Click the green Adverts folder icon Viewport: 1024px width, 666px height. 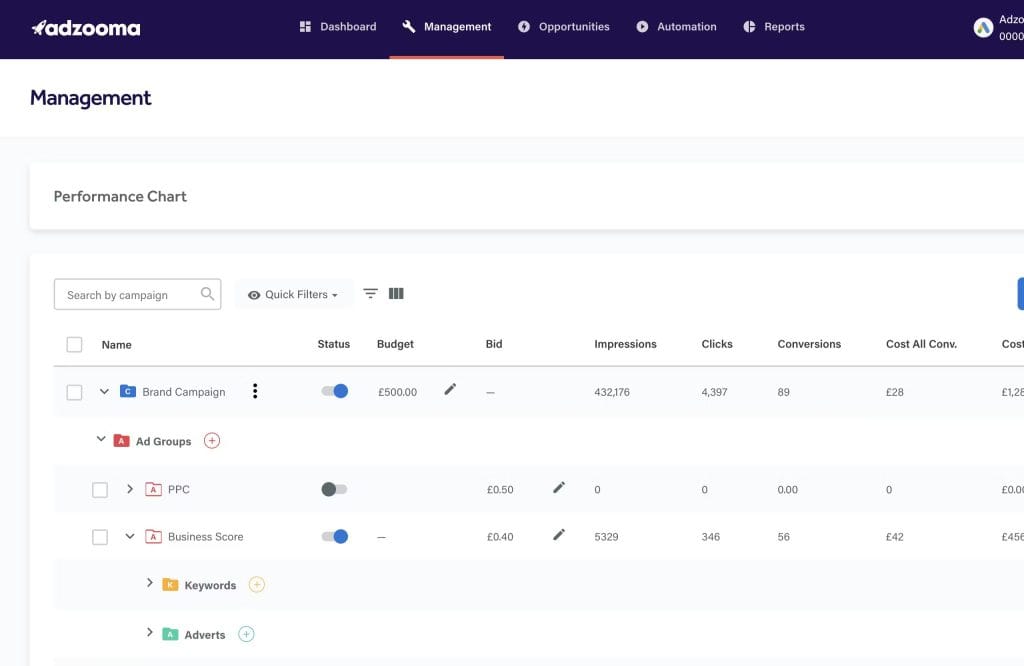[x=170, y=634]
